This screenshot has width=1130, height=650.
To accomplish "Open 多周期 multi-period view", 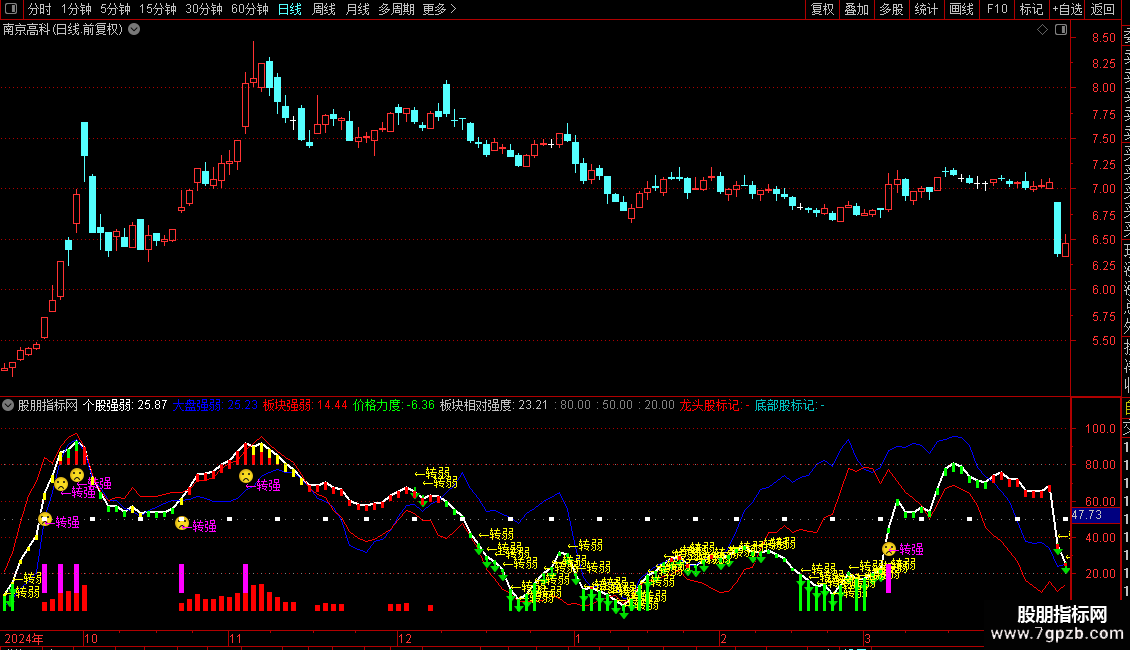I will coord(396,9).
